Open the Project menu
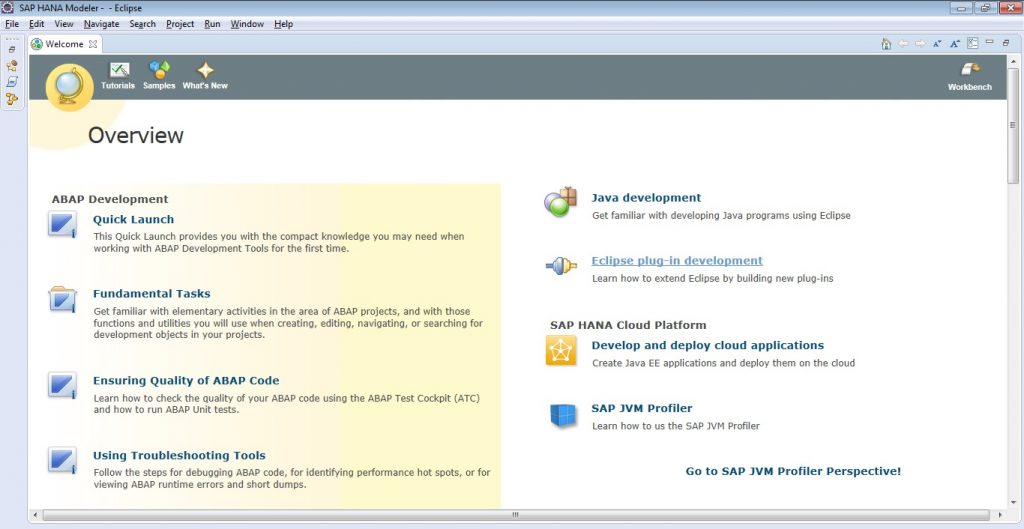The width and height of the screenshot is (1024, 529). [180, 24]
